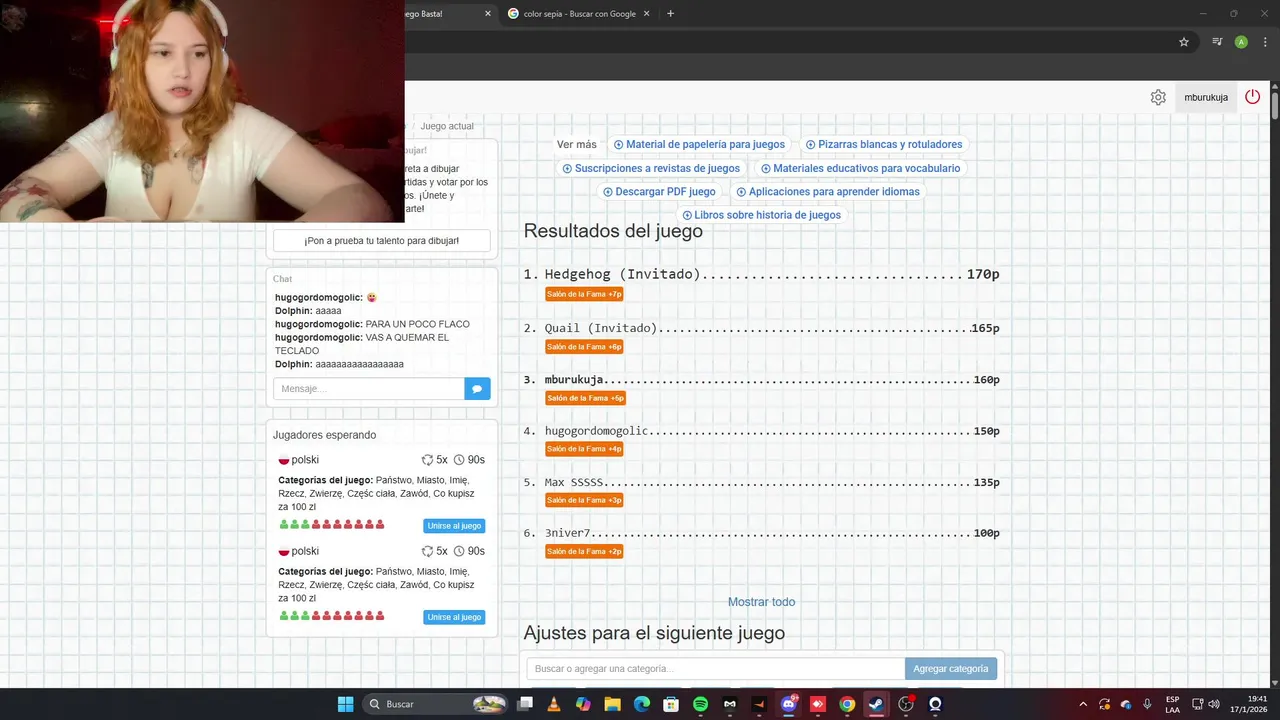Focus the category search field
The image size is (1280, 720).
point(716,669)
